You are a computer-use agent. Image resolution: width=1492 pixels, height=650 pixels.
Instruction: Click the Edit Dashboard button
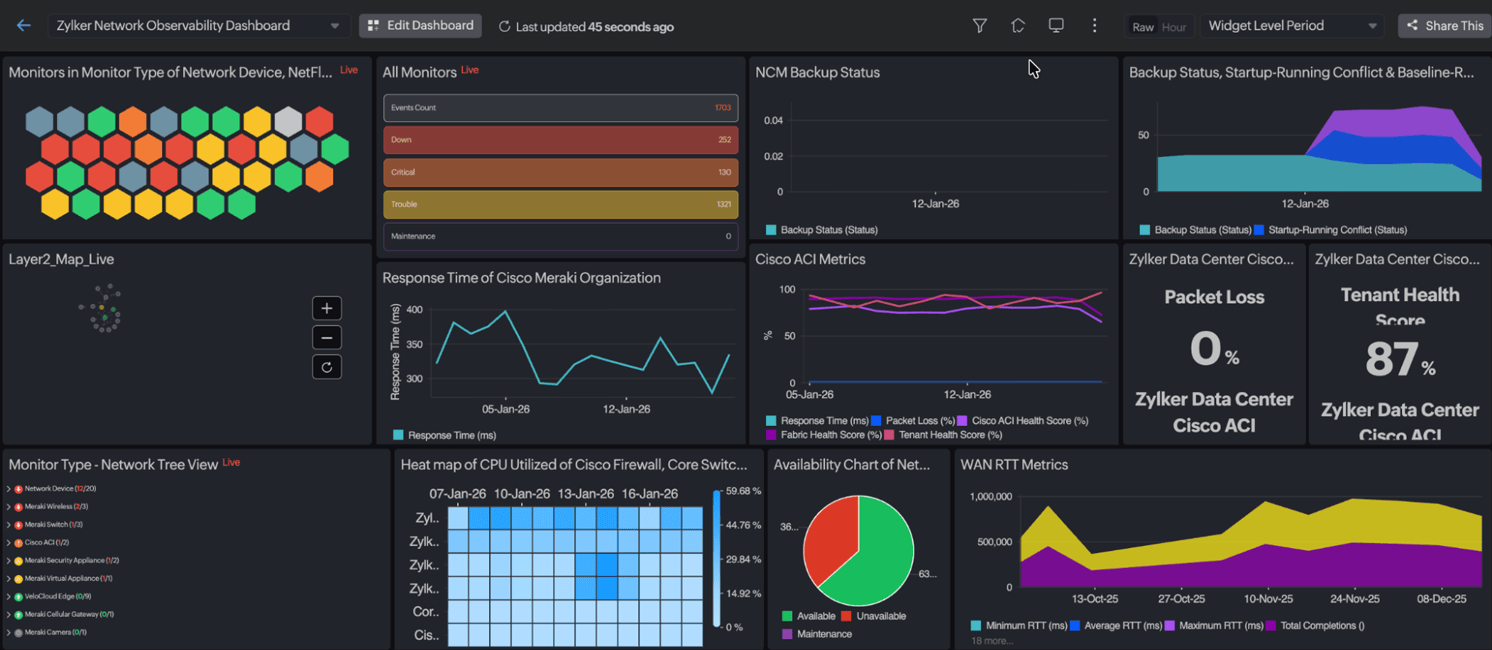coord(420,25)
